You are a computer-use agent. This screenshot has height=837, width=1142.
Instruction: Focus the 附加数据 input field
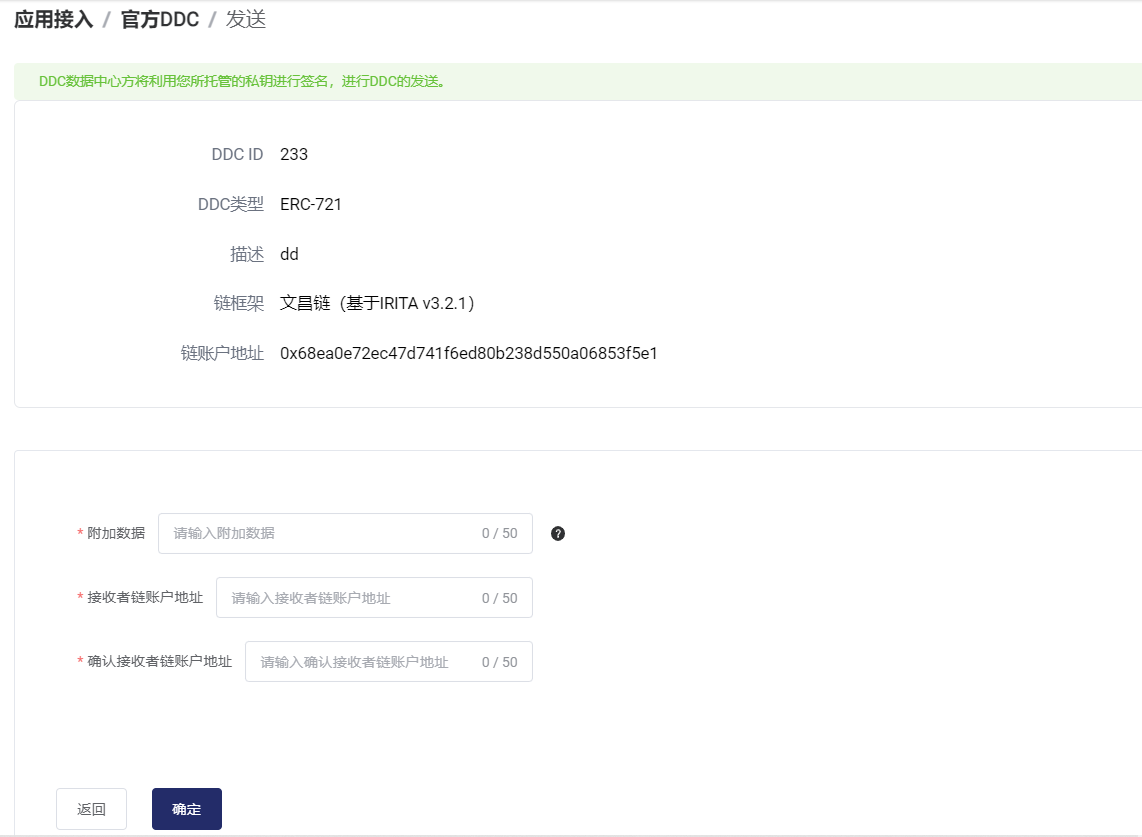coord(345,533)
